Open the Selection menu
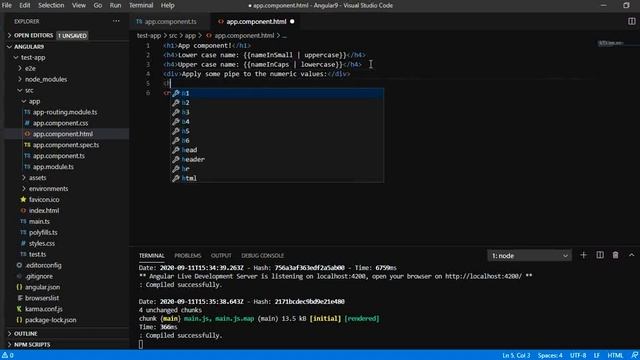 click(x=51, y=5)
